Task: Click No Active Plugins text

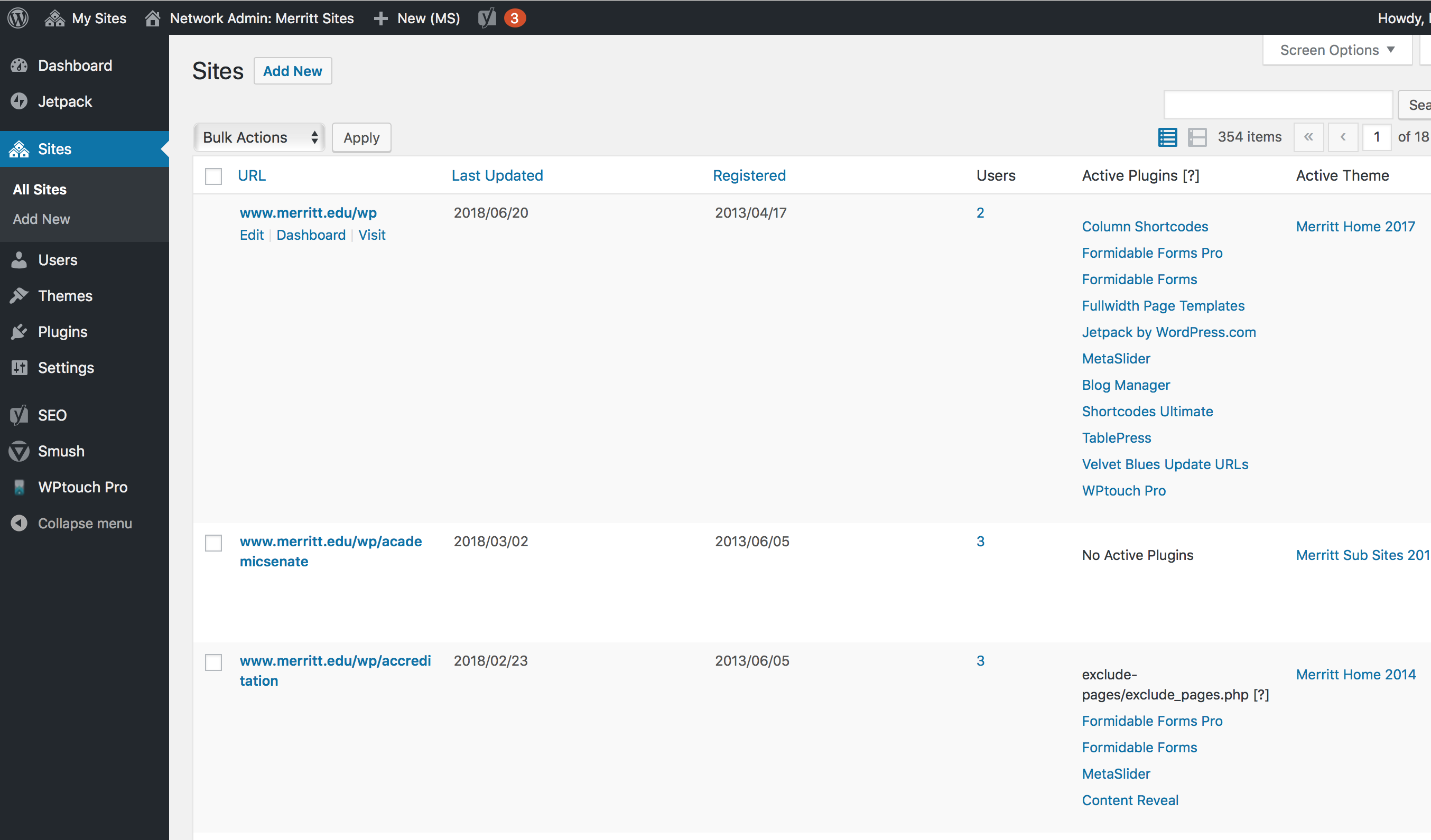Action: click(1137, 555)
